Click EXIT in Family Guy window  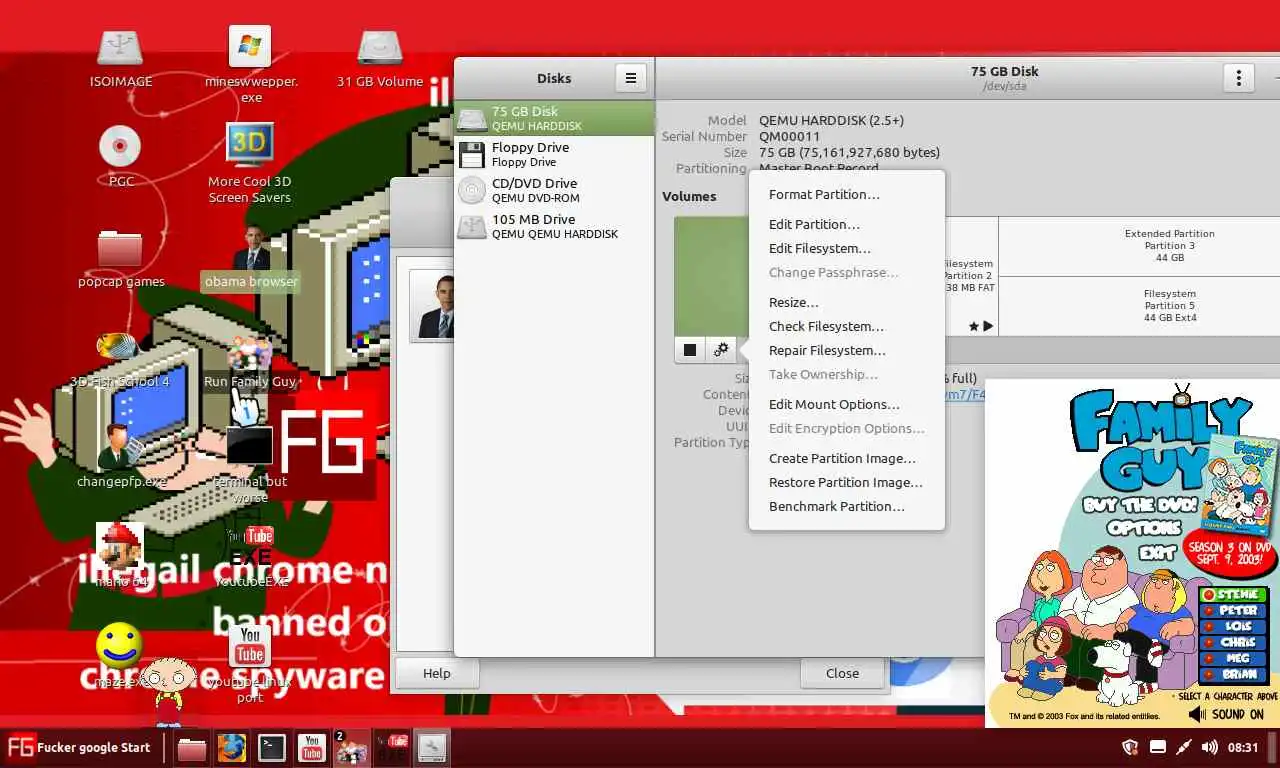1157,551
